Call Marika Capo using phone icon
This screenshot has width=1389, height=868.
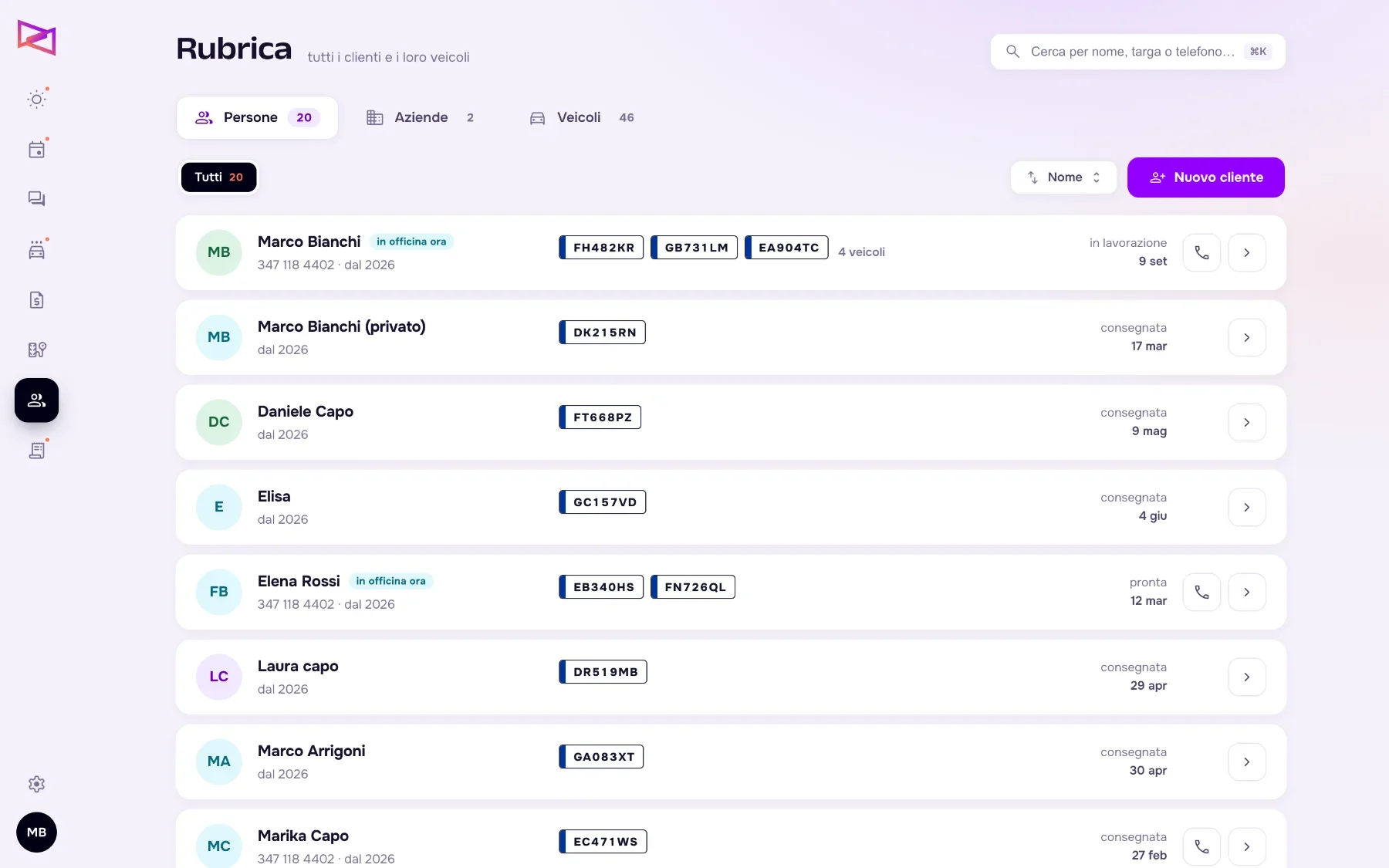click(1201, 846)
